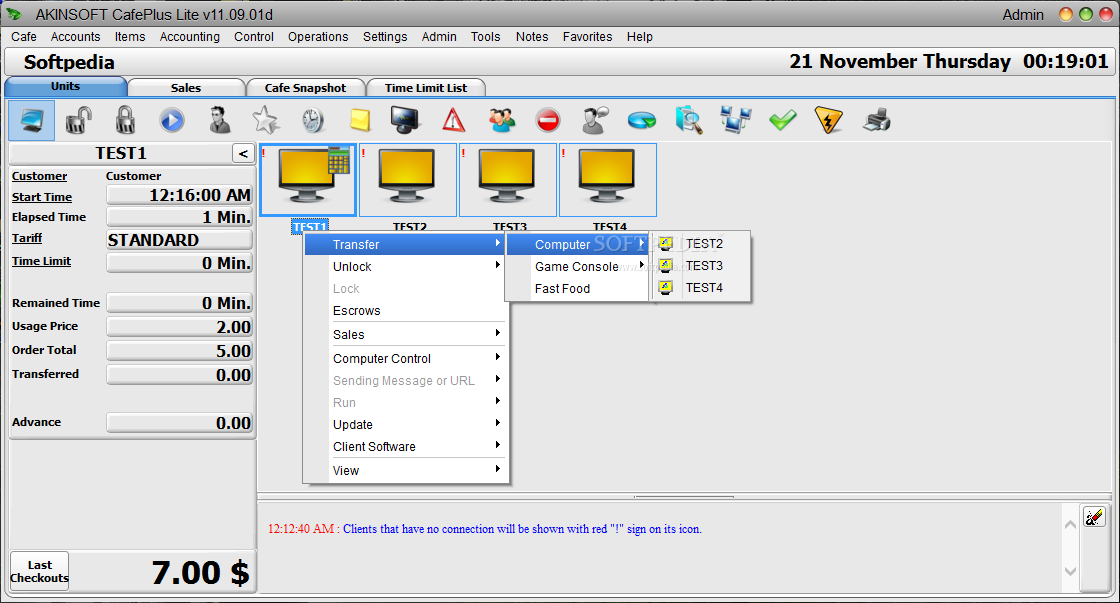1120x603 pixels.
Task: Click the Customer link label
Action: [39, 176]
